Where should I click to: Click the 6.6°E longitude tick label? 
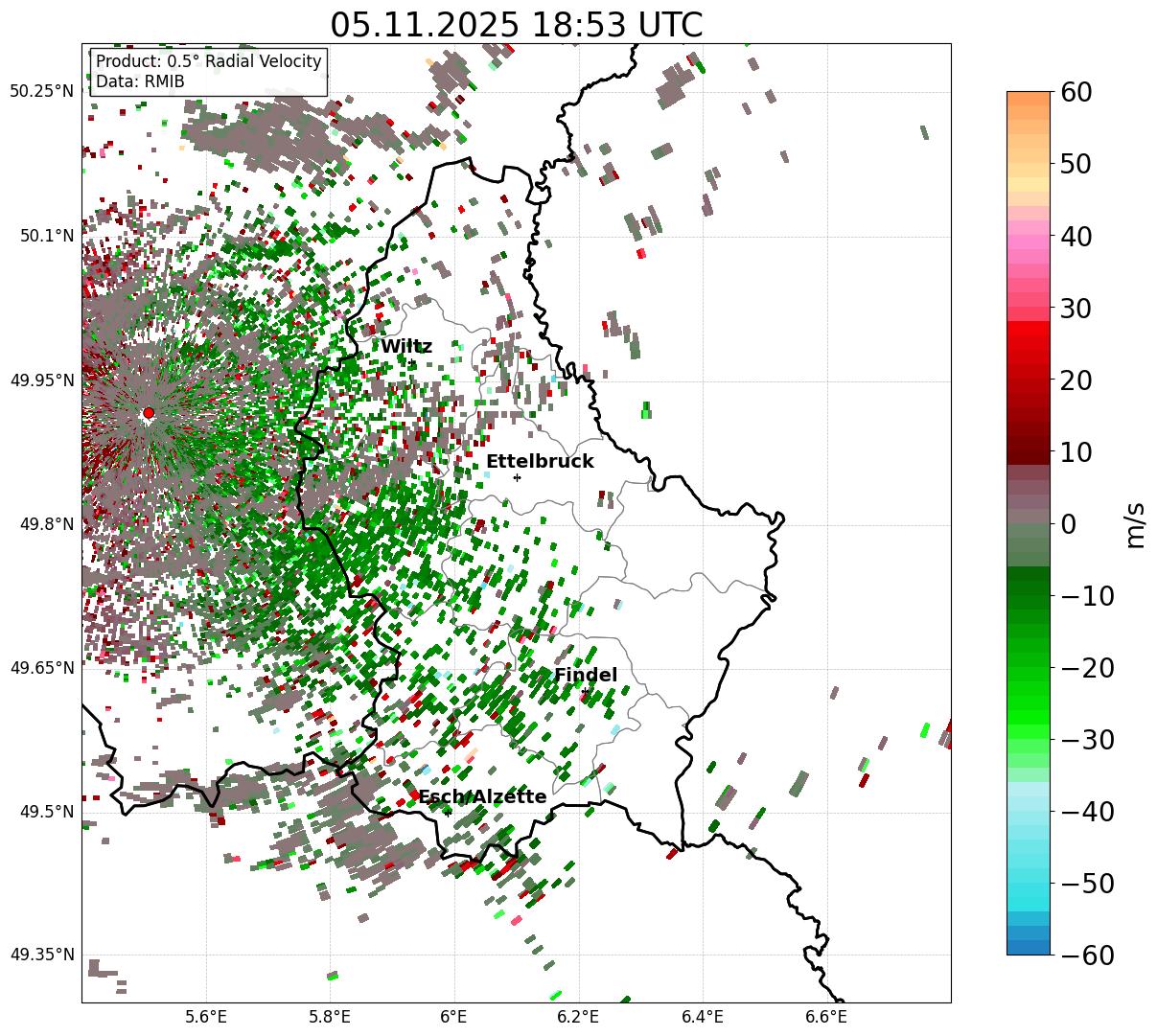coord(825,1017)
